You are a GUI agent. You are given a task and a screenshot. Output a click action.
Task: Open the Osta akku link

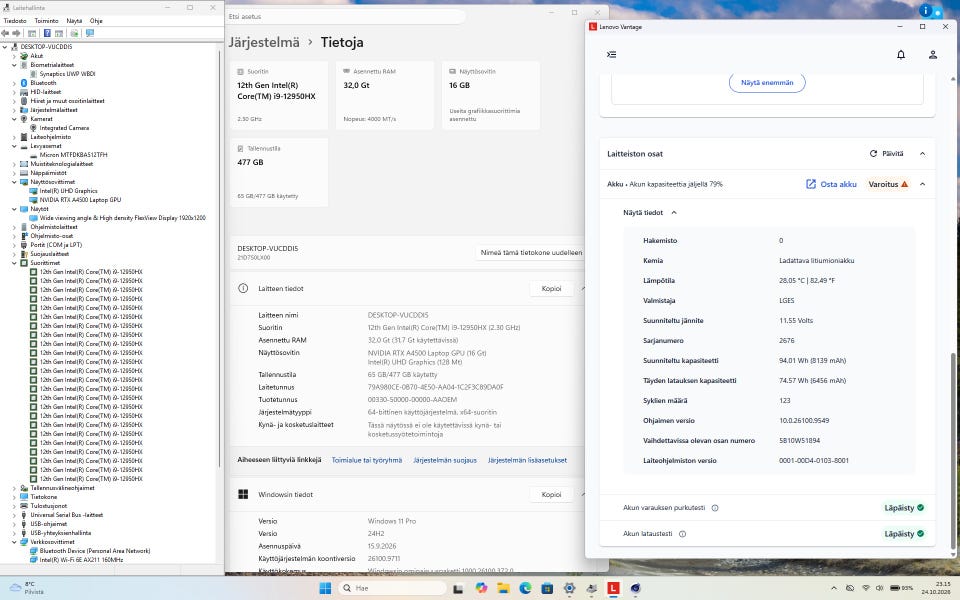[x=831, y=184]
